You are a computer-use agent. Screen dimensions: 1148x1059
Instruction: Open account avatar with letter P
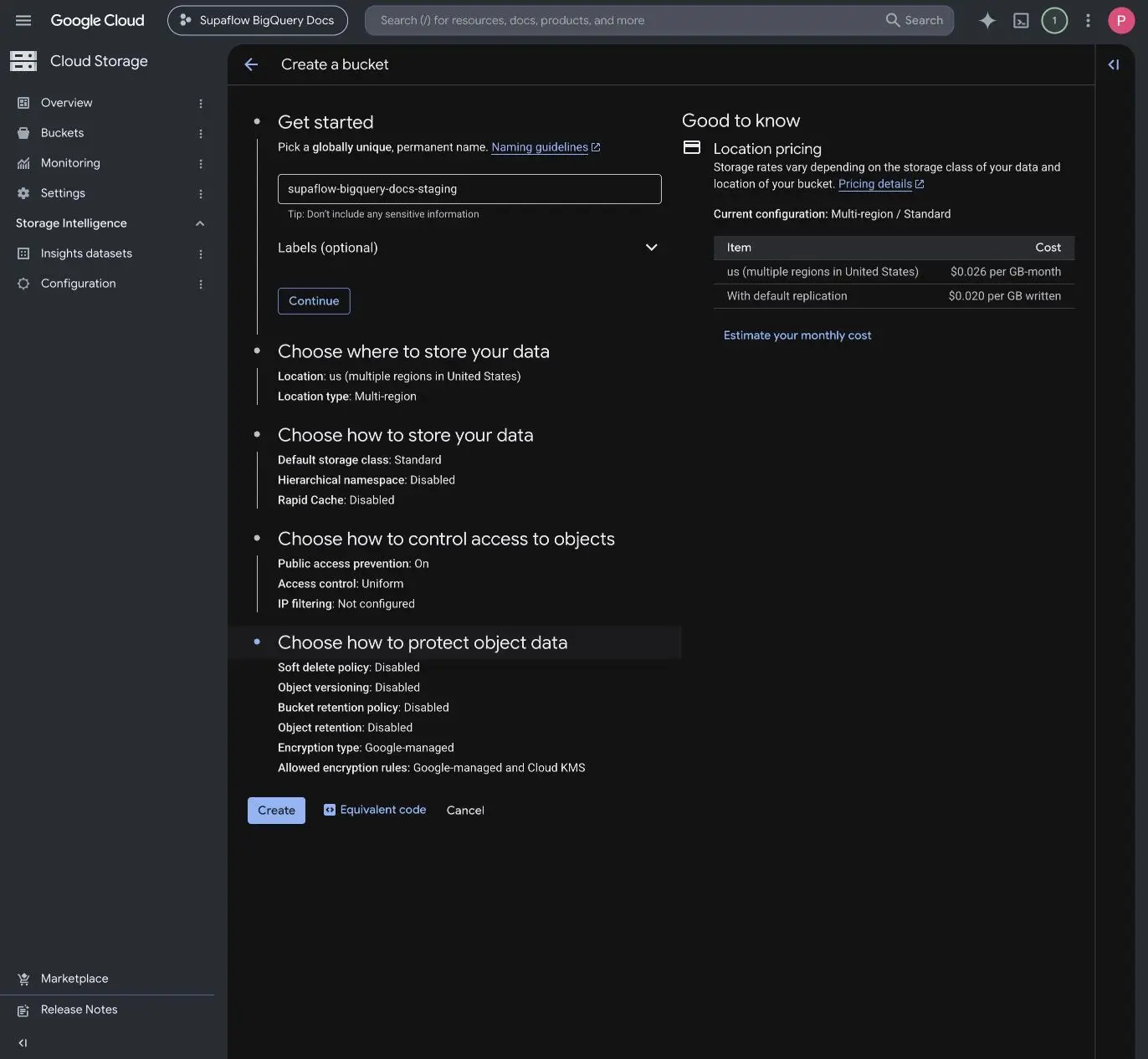tap(1121, 20)
